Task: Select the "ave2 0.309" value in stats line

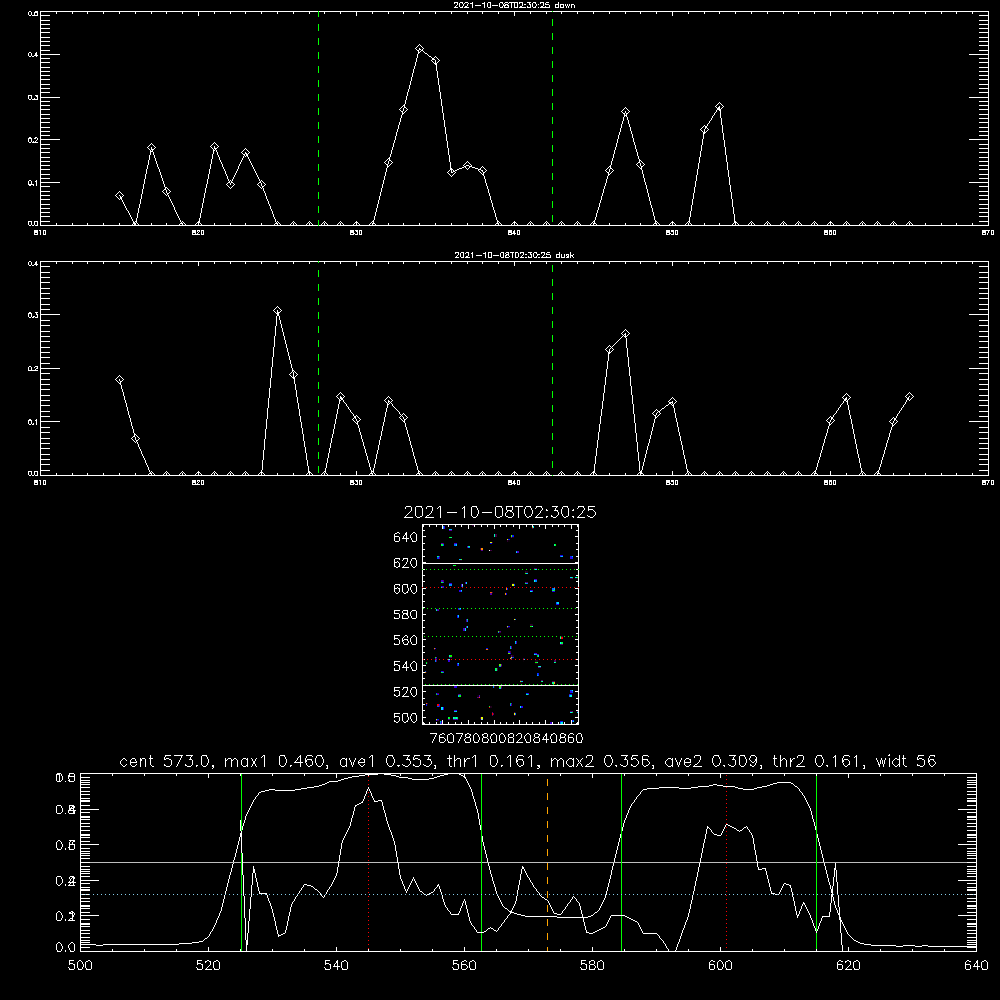Action: pyautogui.click(x=712, y=761)
